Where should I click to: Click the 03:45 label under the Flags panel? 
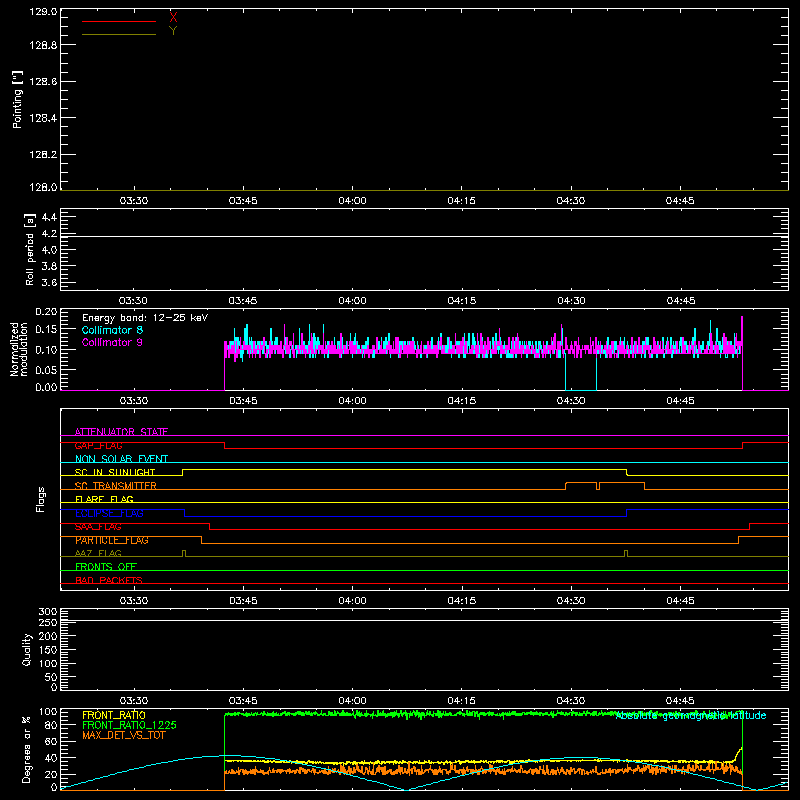(243, 601)
